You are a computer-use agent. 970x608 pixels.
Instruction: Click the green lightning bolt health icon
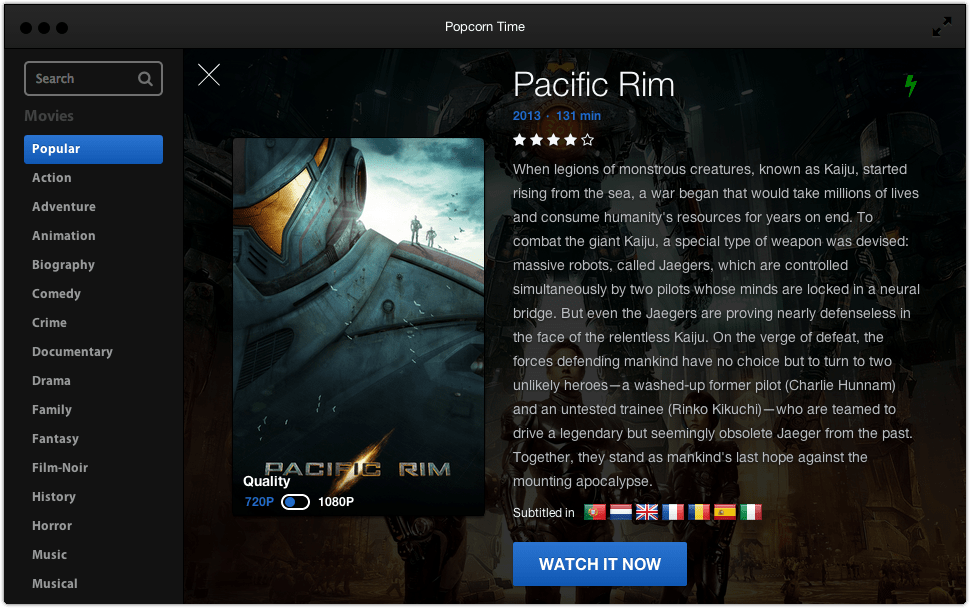click(910, 85)
